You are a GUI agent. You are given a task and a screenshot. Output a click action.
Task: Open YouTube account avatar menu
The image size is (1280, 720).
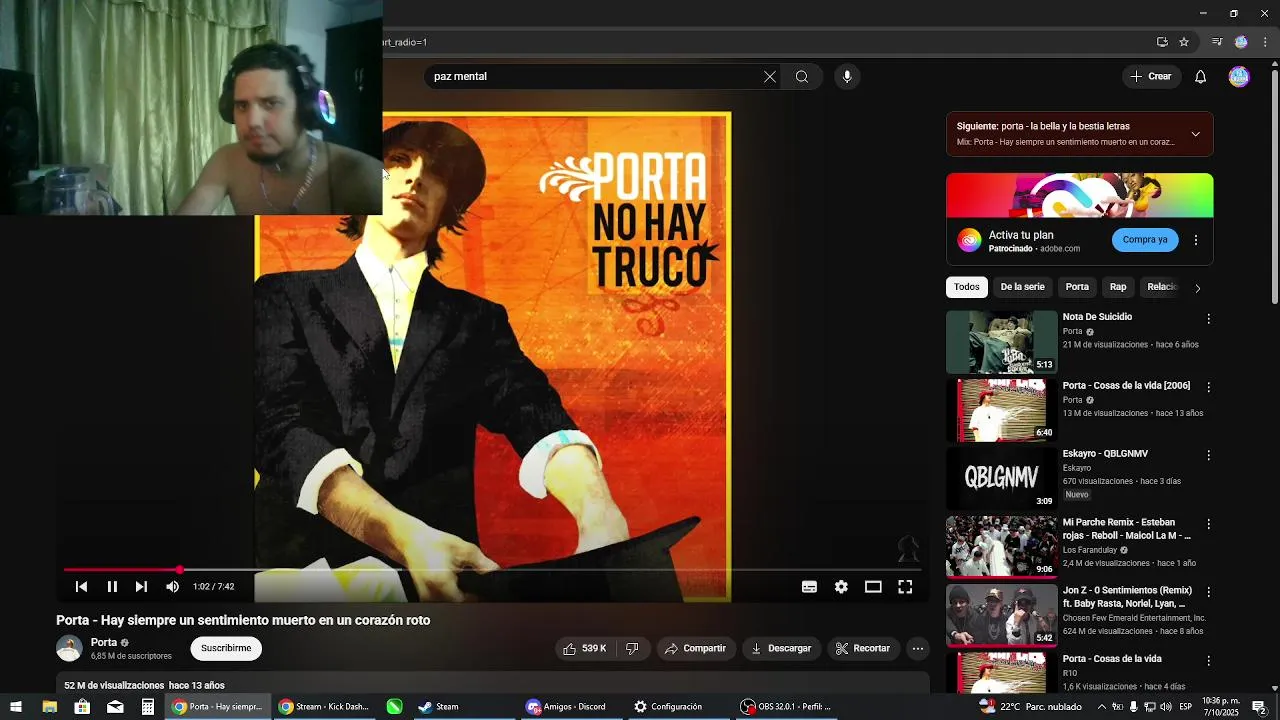click(1239, 77)
